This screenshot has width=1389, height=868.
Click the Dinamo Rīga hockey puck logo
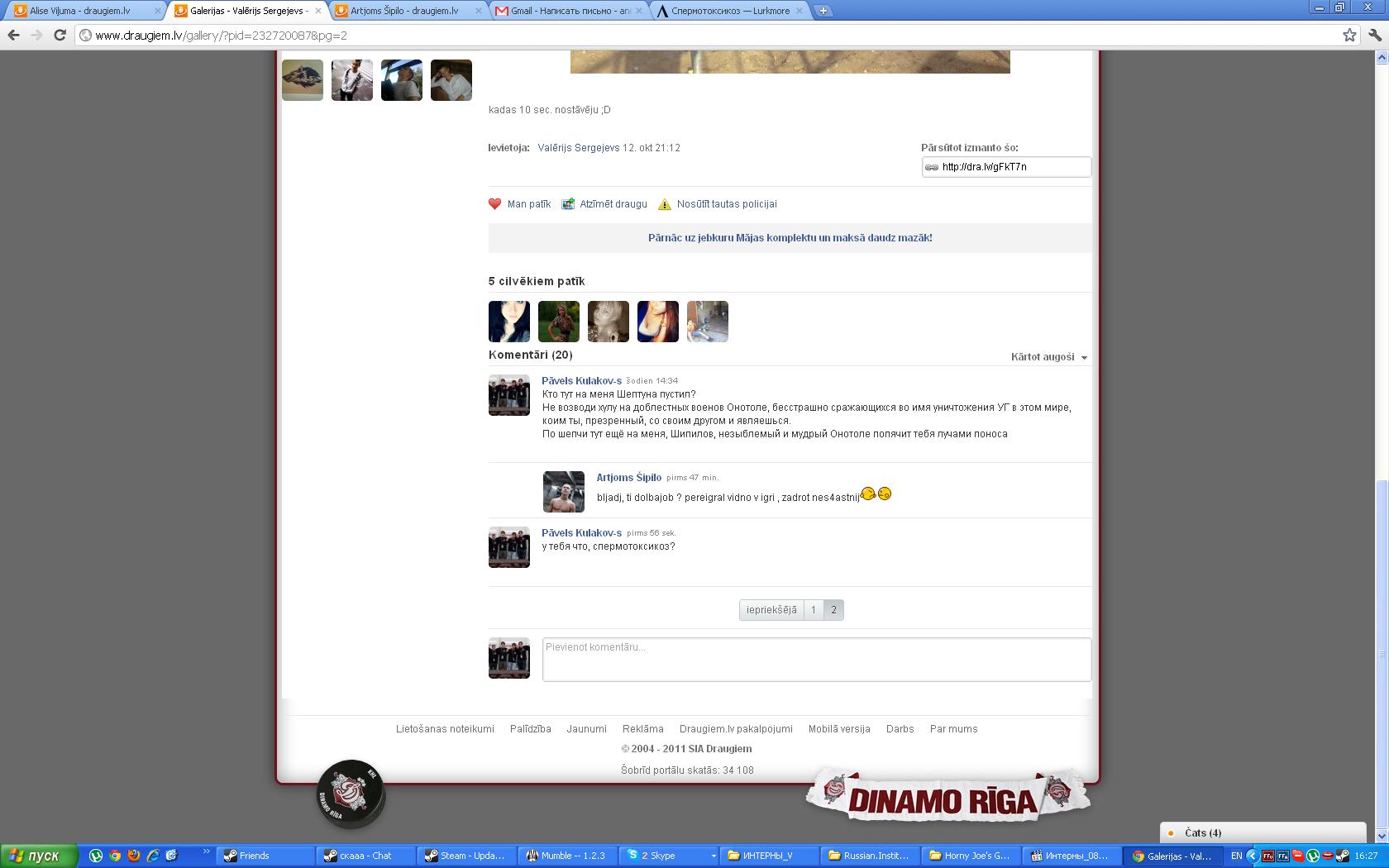click(351, 794)
